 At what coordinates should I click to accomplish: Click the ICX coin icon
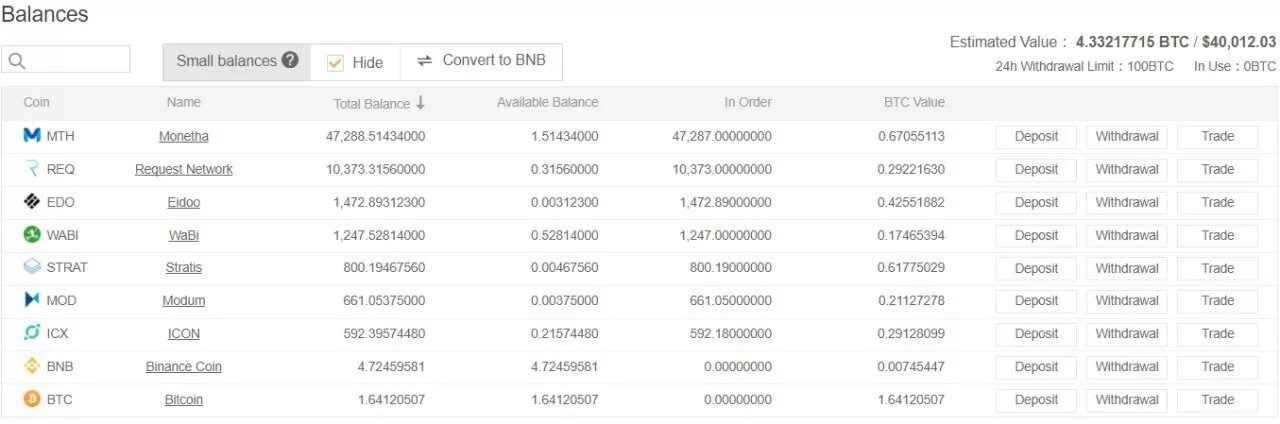pyautogui.click(x=32, y=333)
